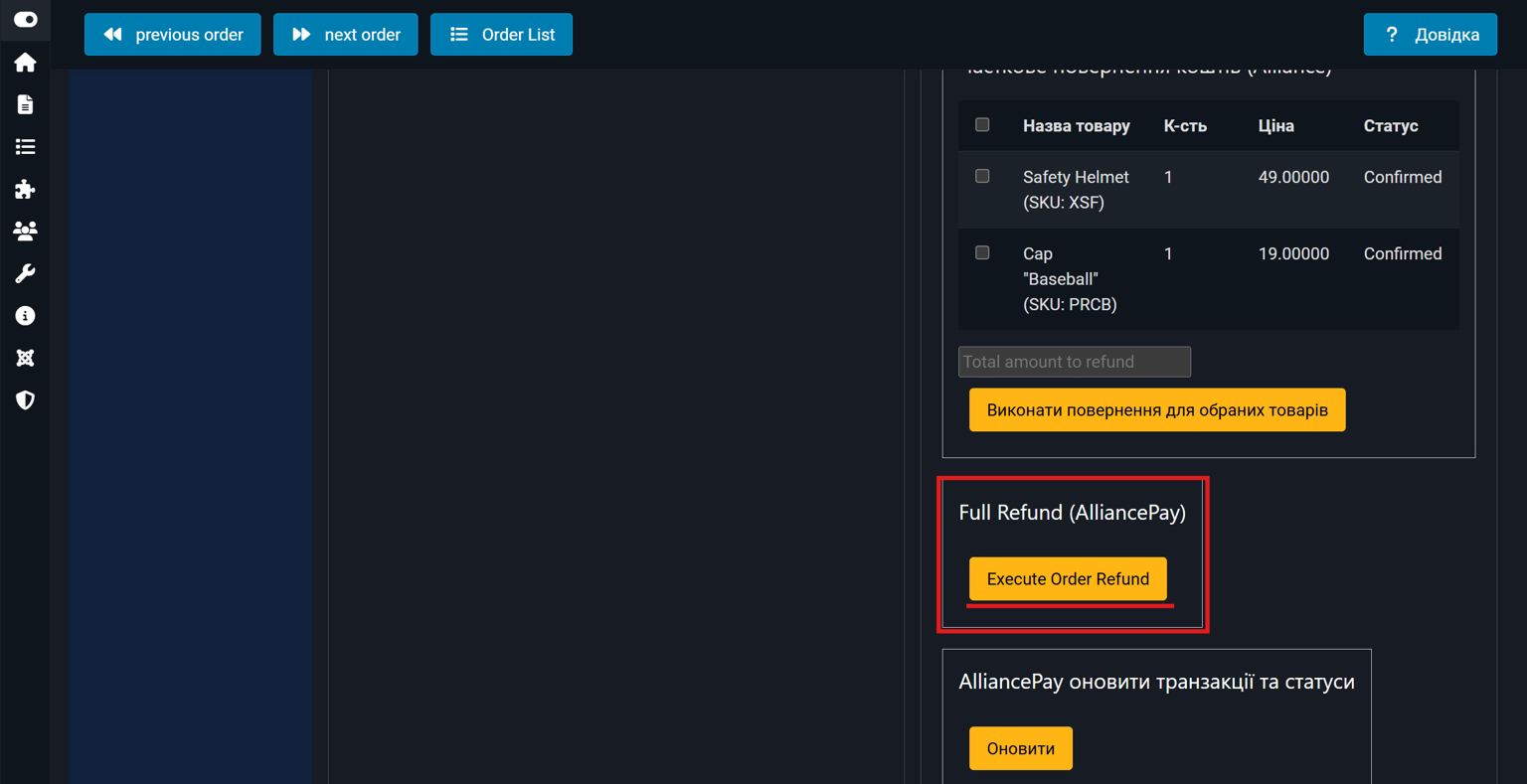Open the Content file icon in sidebar
The height and width of the screenshot is (784, 1527).
coord(25,104)
